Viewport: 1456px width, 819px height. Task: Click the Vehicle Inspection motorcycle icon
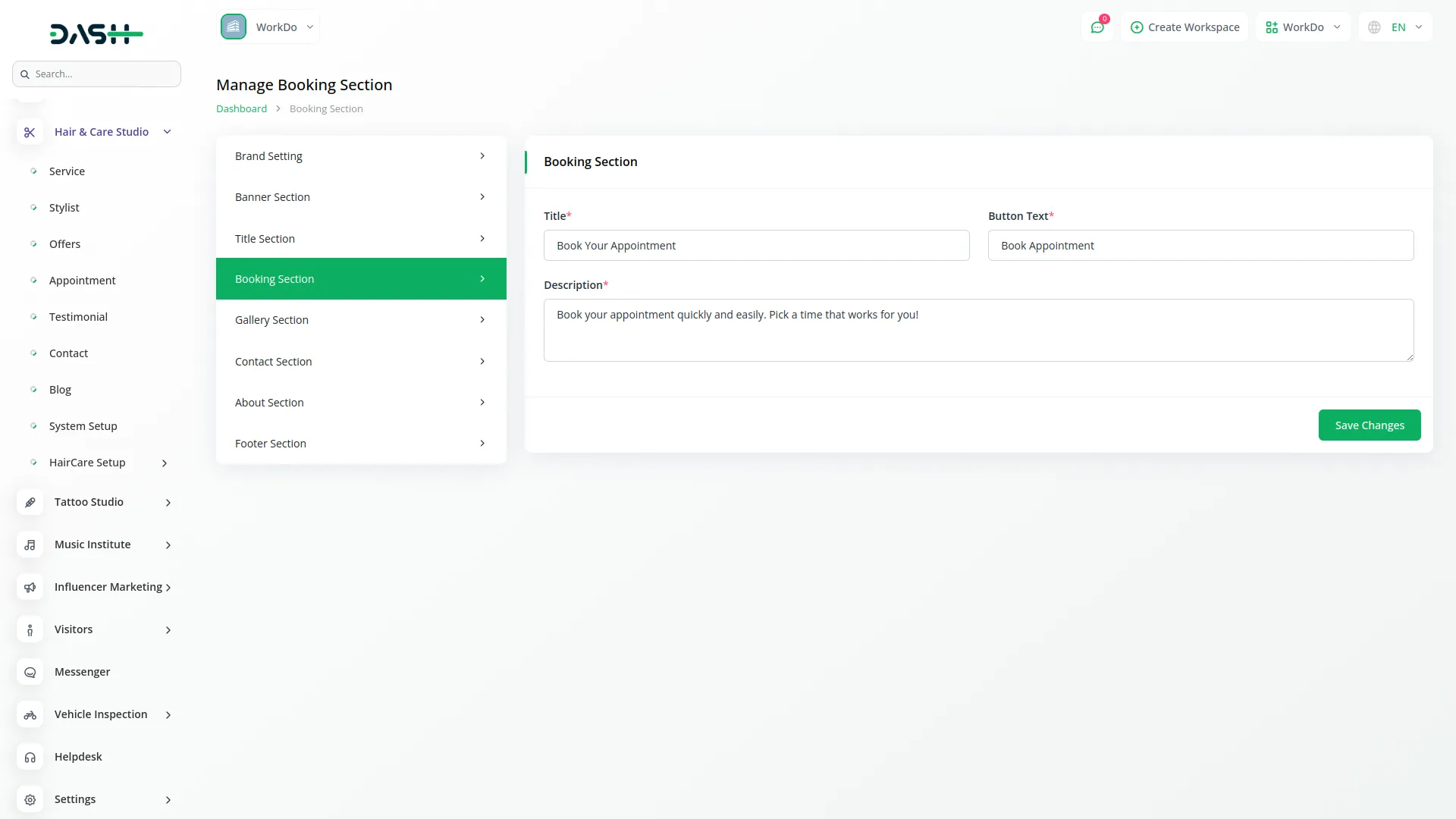tap(30, 715)
